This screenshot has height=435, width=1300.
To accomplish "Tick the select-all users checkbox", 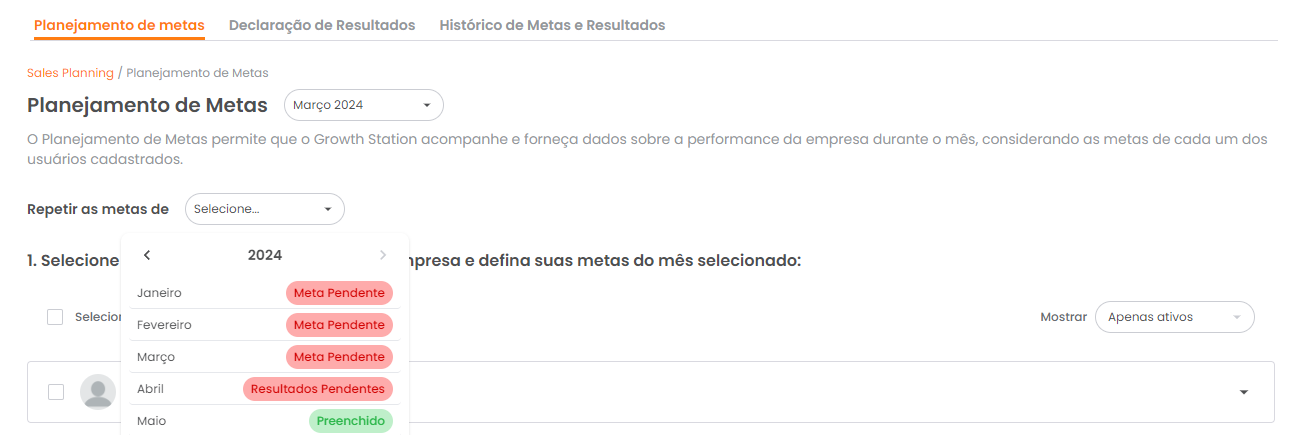I will [55, 317].
